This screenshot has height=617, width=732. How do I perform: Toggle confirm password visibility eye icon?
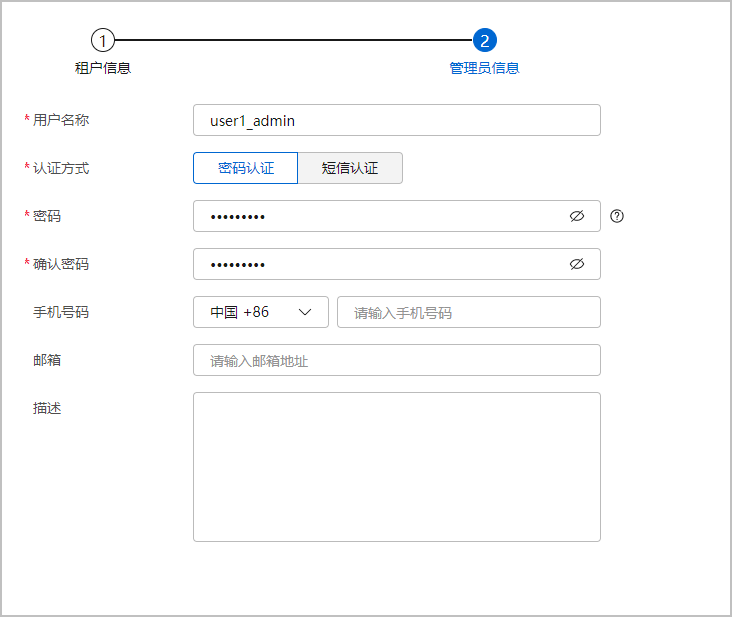577,264
